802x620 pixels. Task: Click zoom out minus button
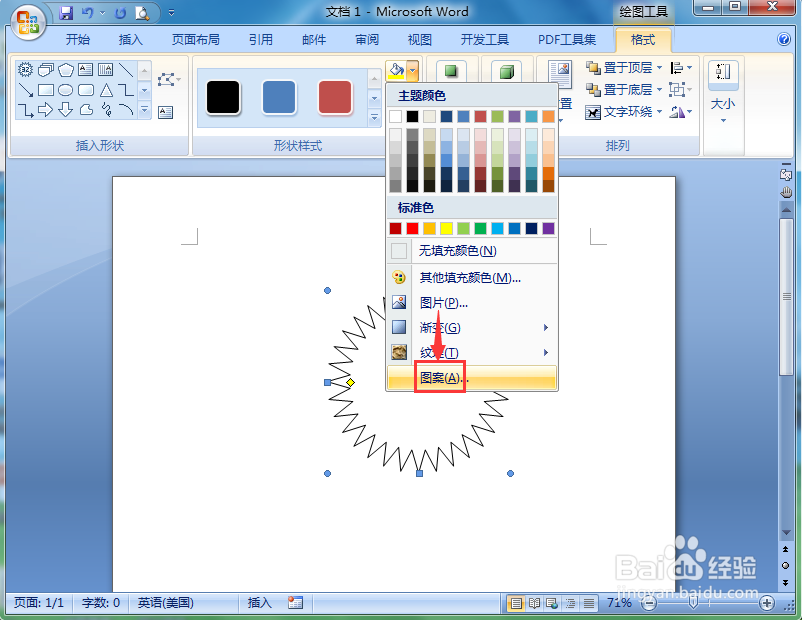click(x=649, y=604)
